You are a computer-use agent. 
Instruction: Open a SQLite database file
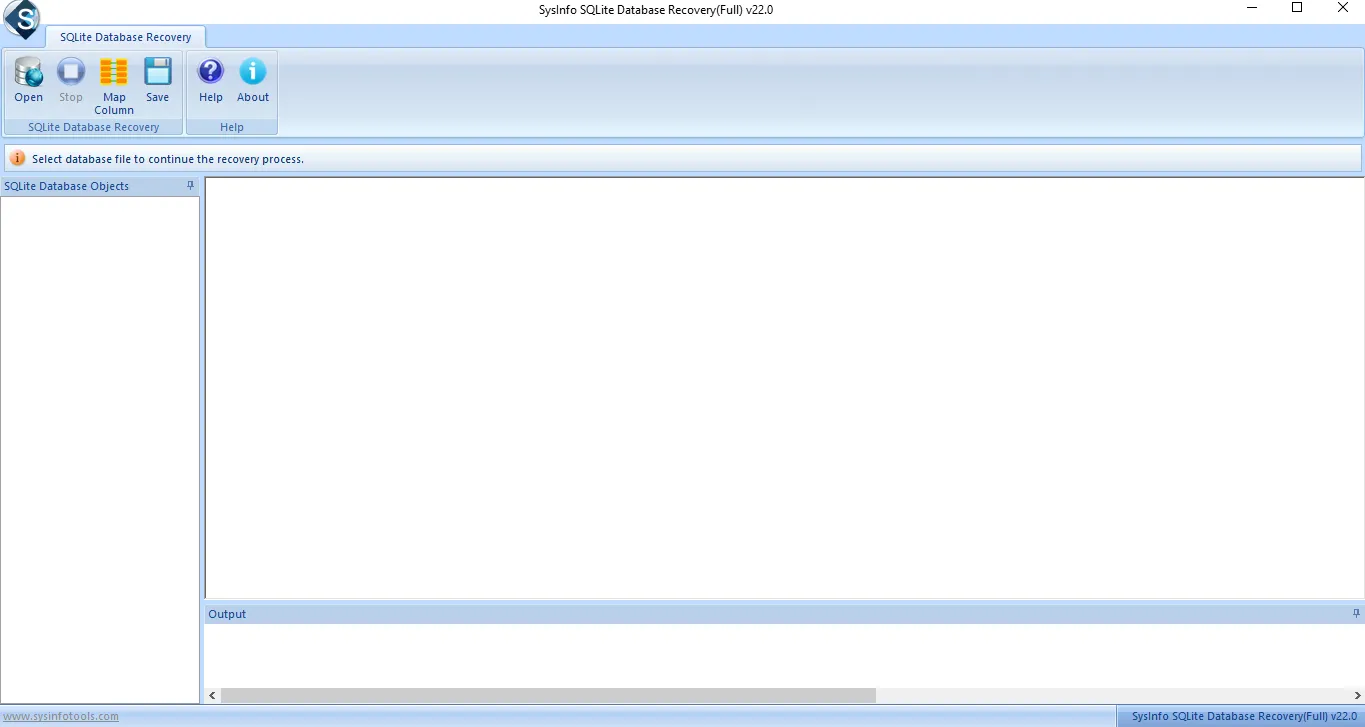click(27, 80)
